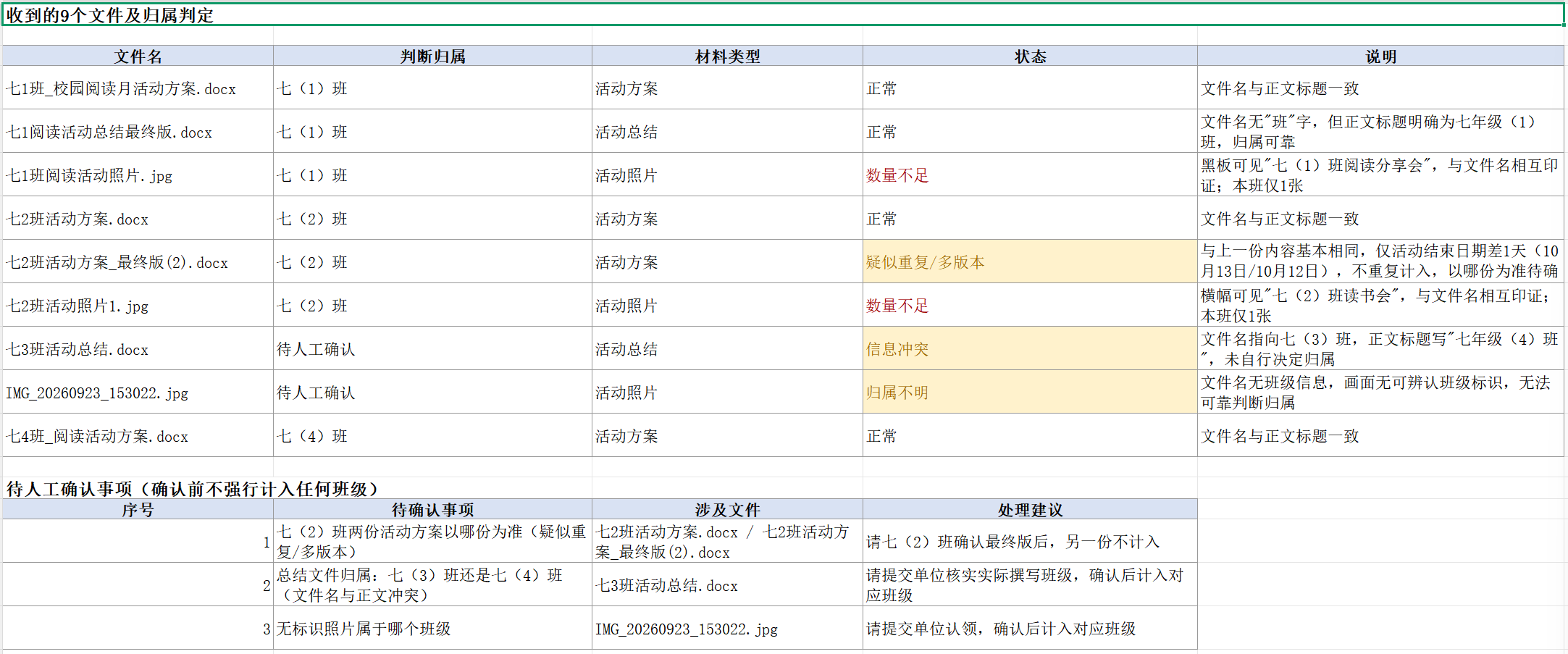Click "活动总结" in the 七1阅读活动总结最终版 row
The width and height of the screenshot is (1568, 654).
click(727, 131)
